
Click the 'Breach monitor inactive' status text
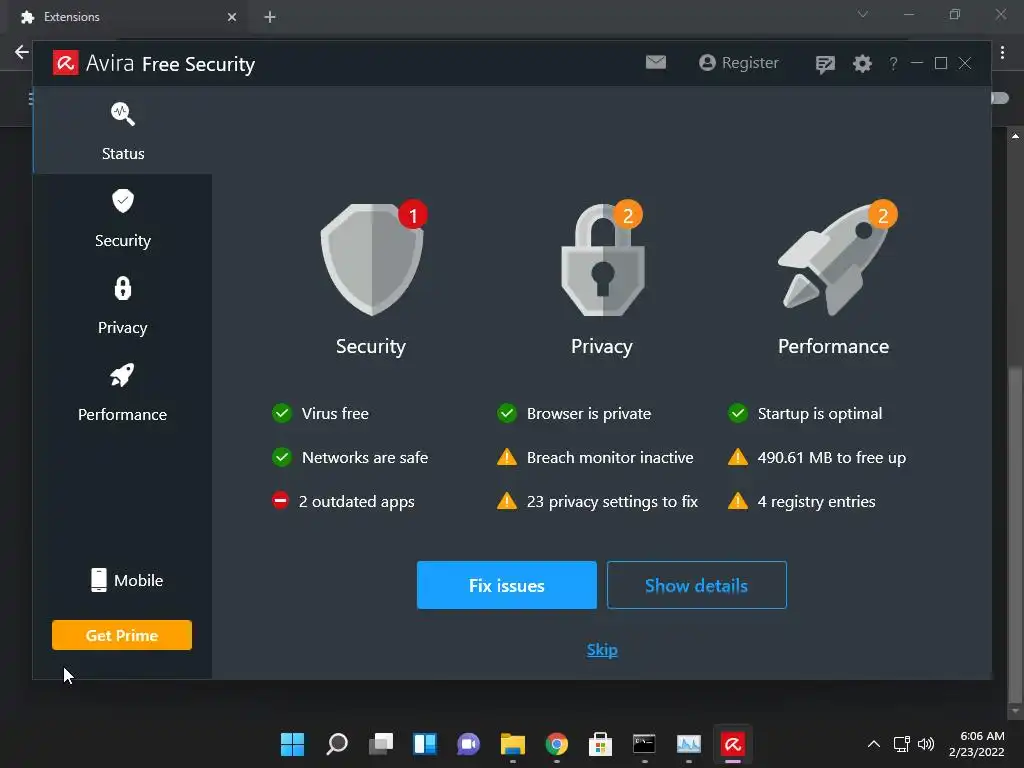pos(610,457)
